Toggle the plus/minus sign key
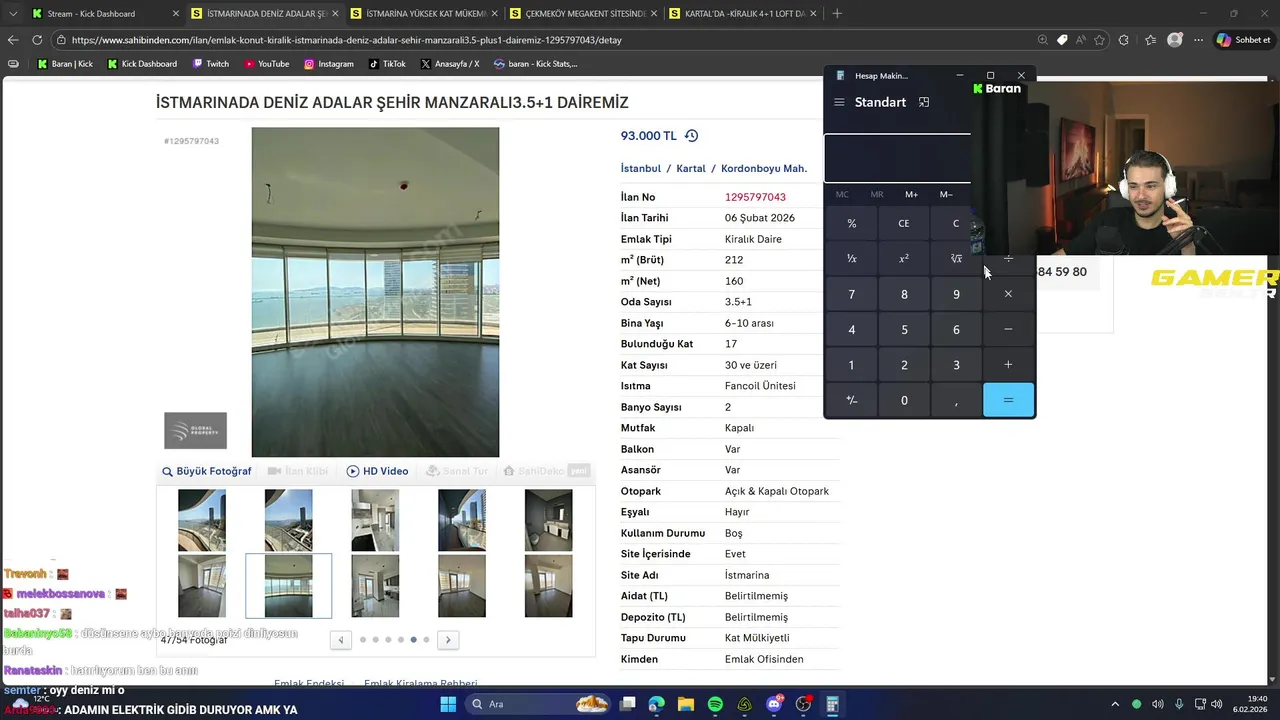 pyautogui.click(x=852, y=400)
